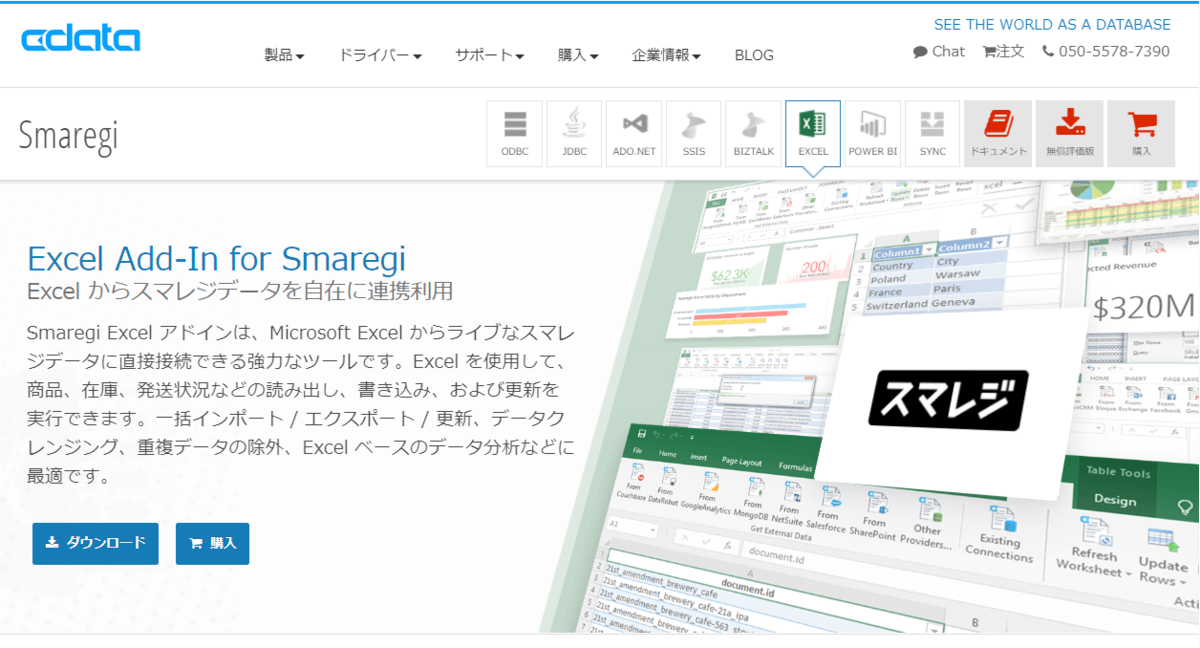Click the red 購入 cart icon button

click(x=1142, y=134)
